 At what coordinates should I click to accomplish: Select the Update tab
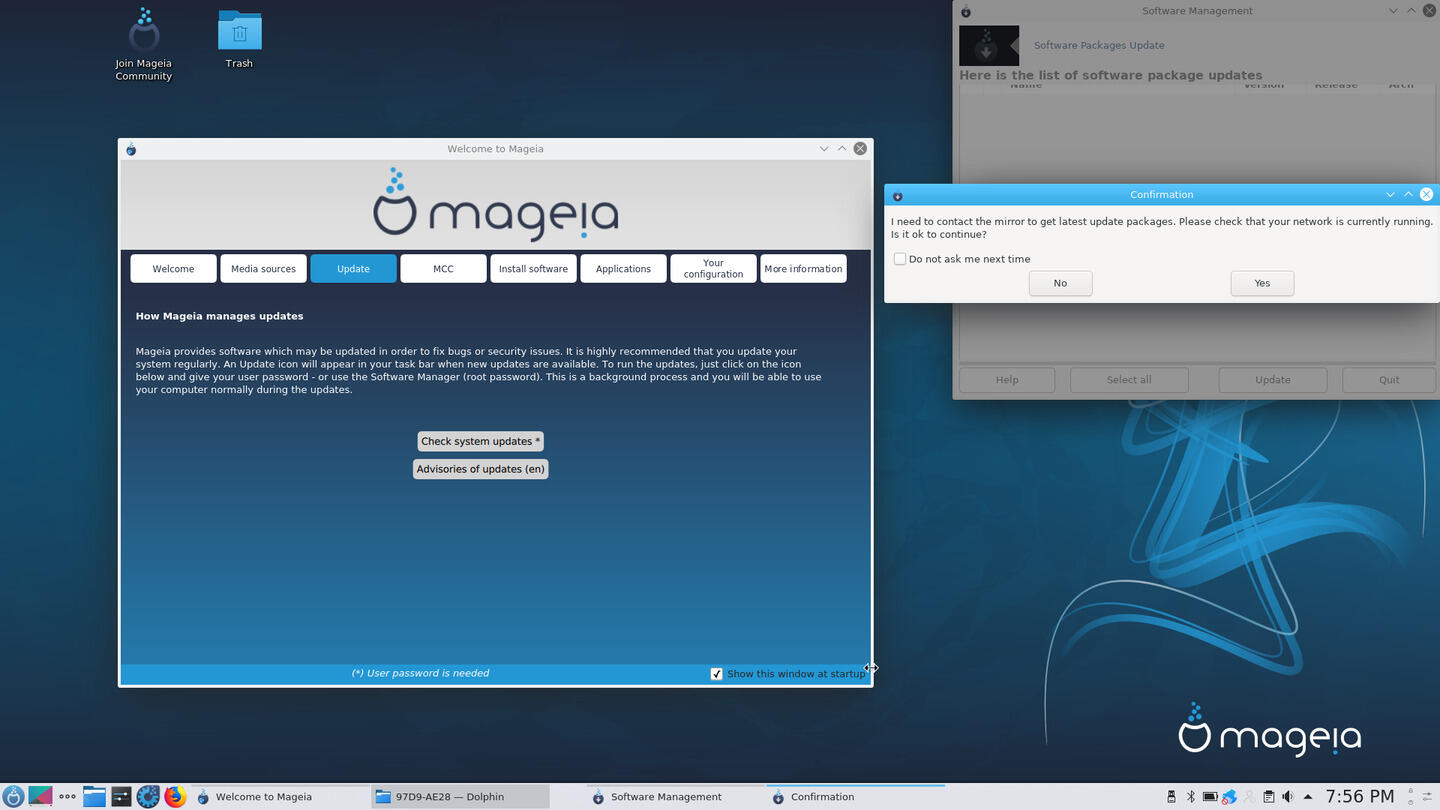coord(353,269)
